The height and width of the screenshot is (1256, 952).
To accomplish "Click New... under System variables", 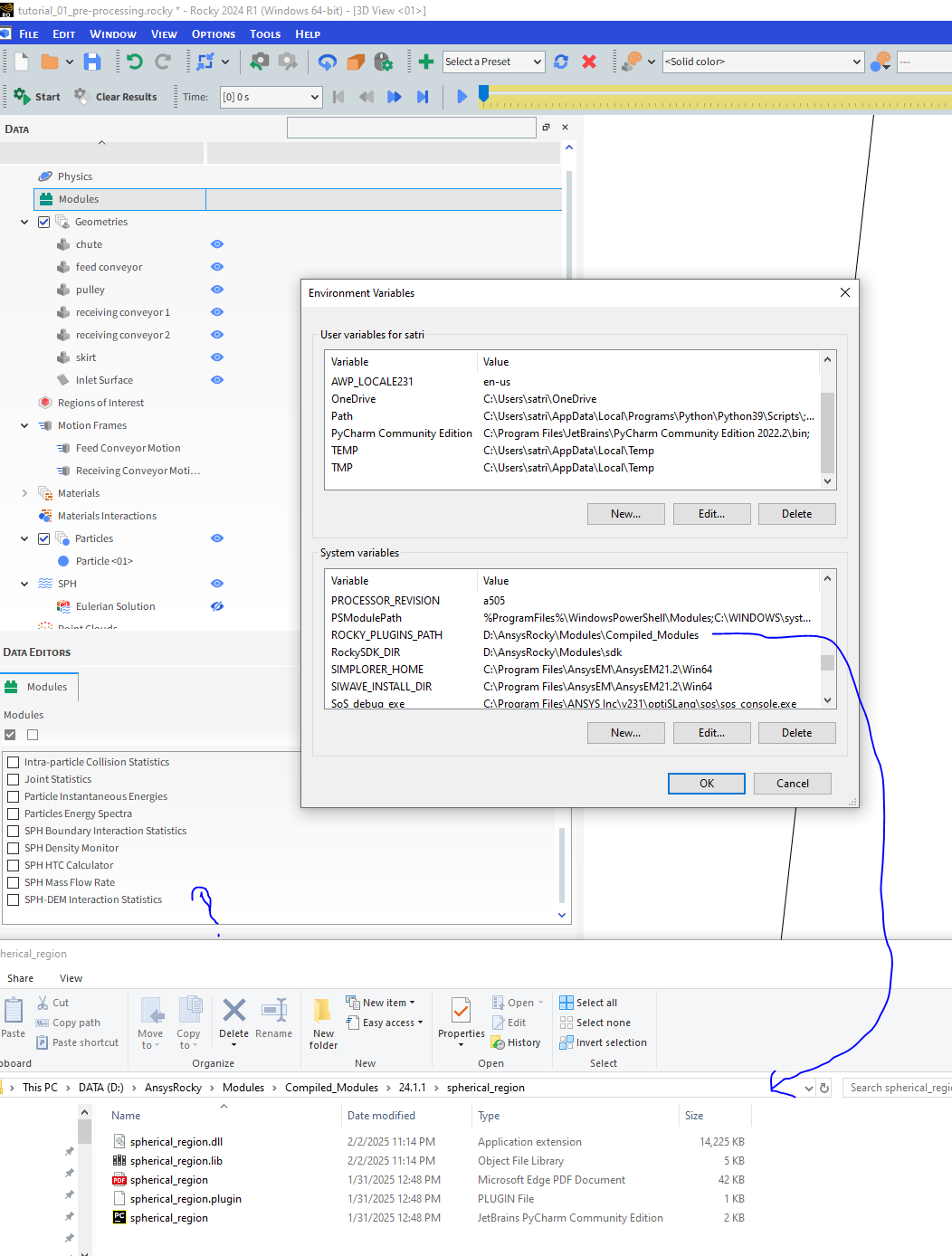I will (x=625, y=733).
